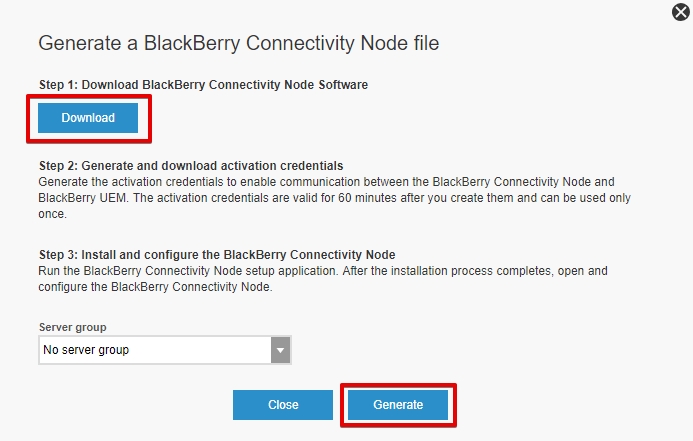Dismiss the dialog with the X icon
This screenshot has width=693, height=441.
[681, 12]
